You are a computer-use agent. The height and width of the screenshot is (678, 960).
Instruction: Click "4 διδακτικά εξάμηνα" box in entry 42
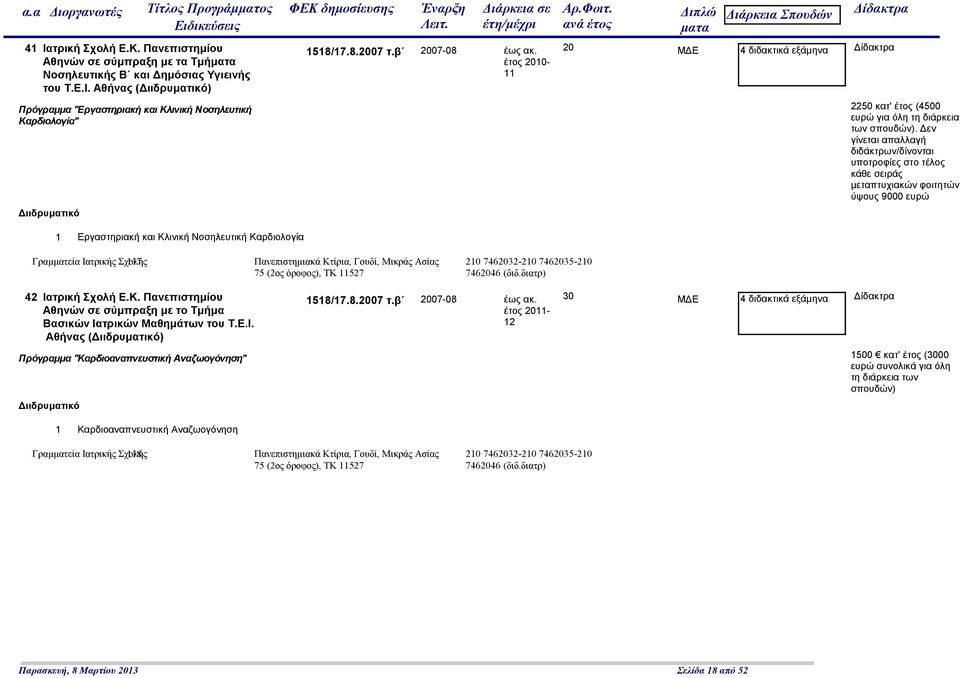pos(792,313)
